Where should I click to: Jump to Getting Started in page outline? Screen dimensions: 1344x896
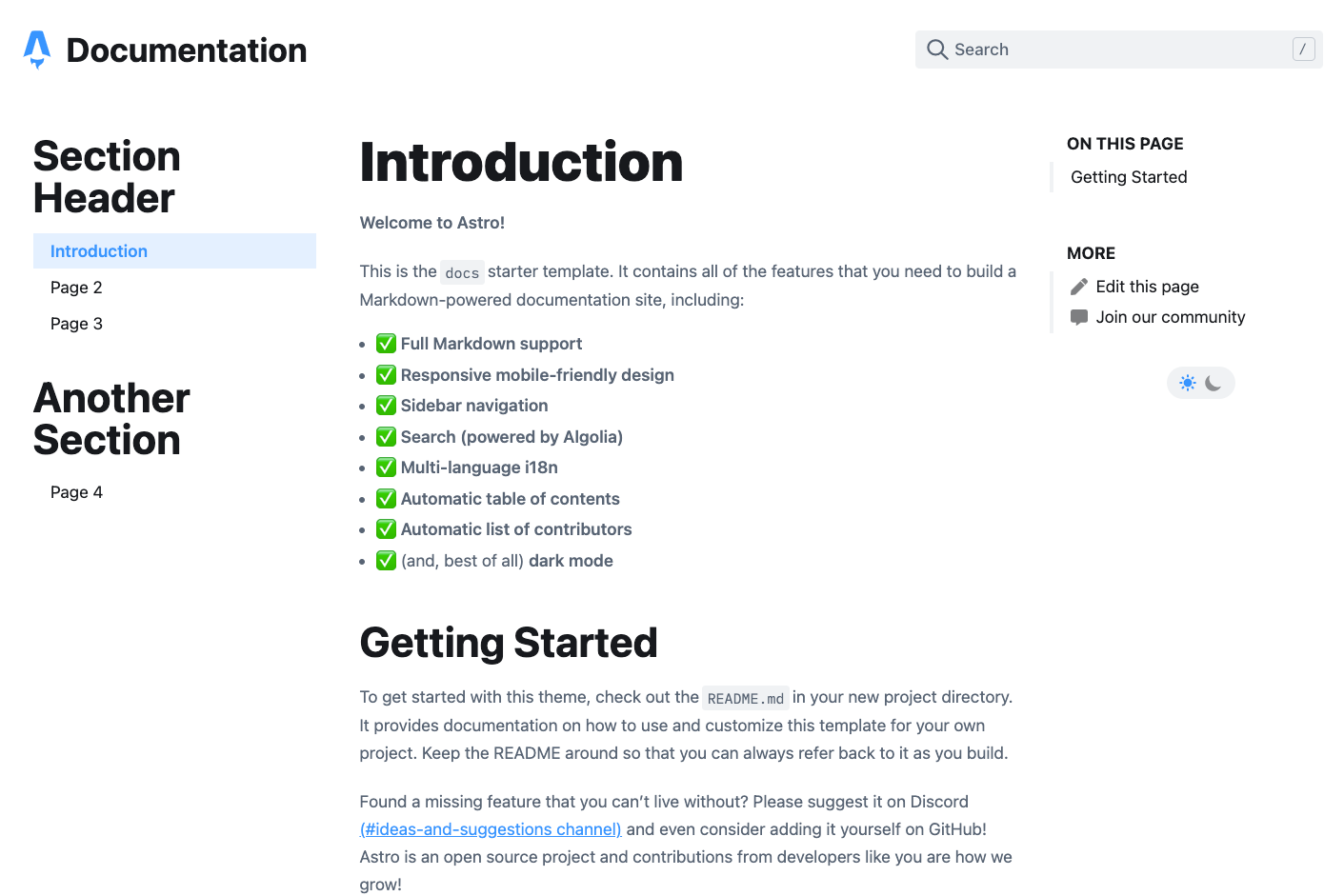click(1129, 177)
